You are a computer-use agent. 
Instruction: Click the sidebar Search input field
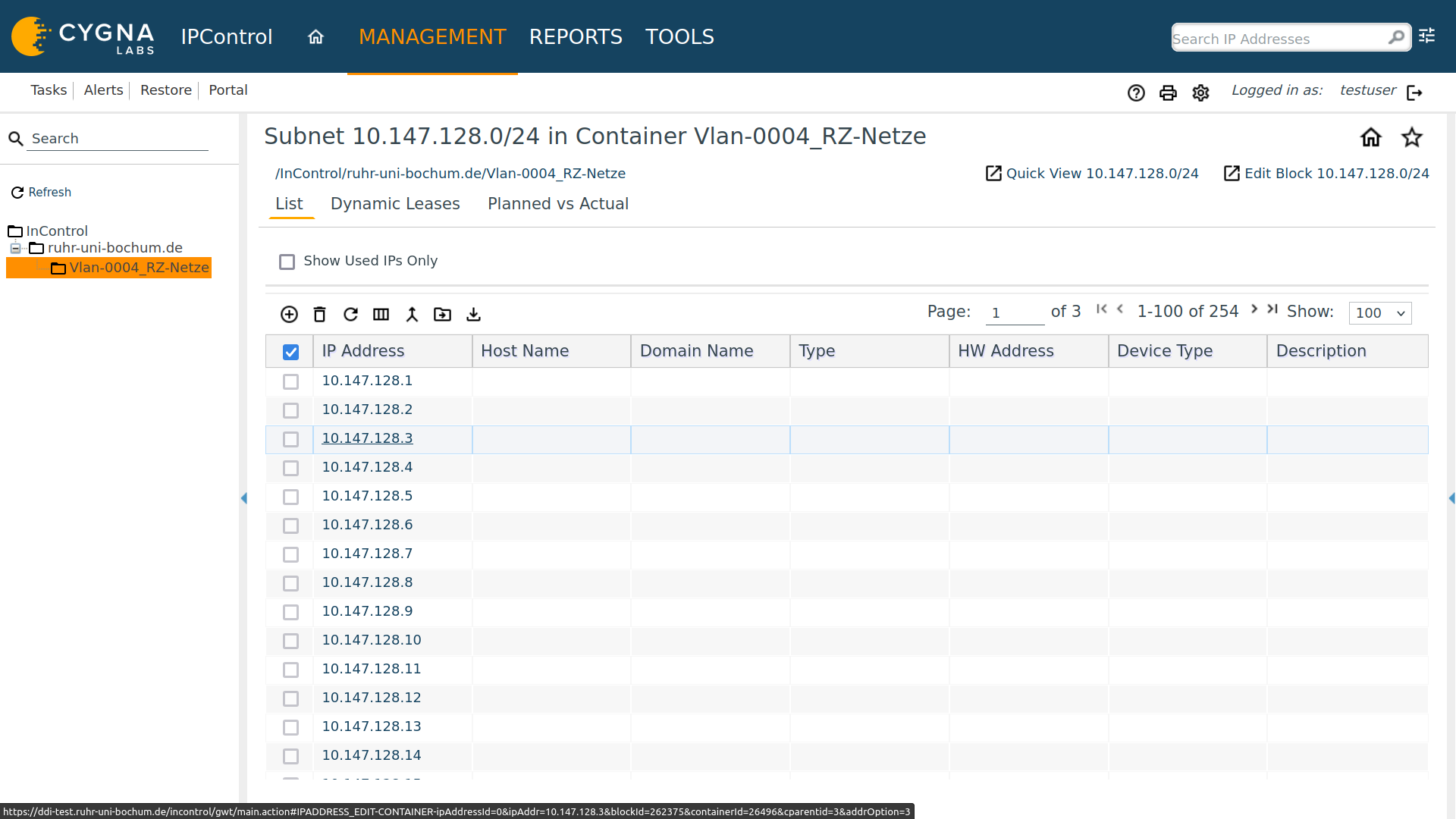pyautogui.click(x=118, y=139)
